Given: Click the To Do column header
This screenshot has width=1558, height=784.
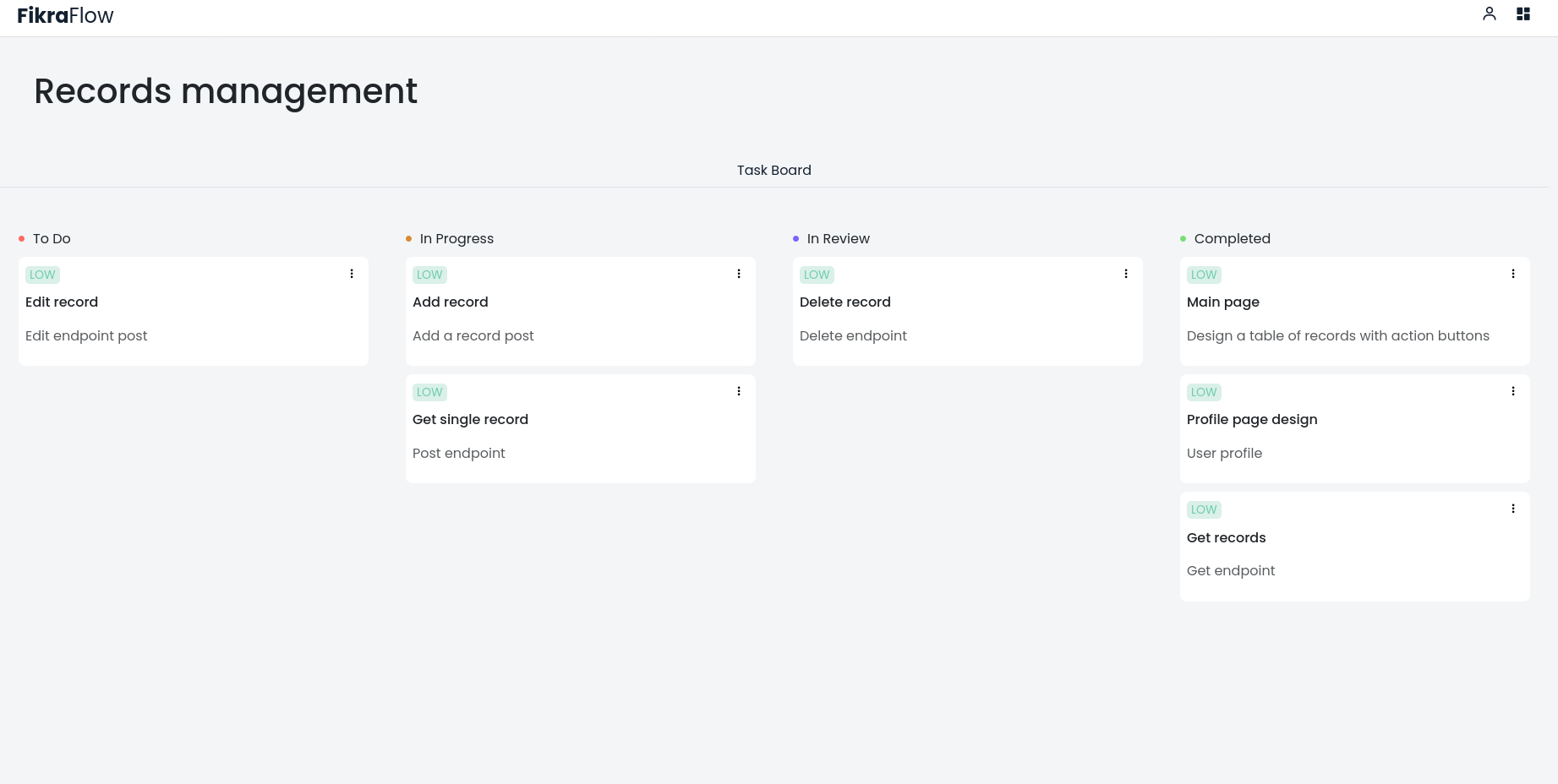Looking at the screenshot, I should coord(52,239).
